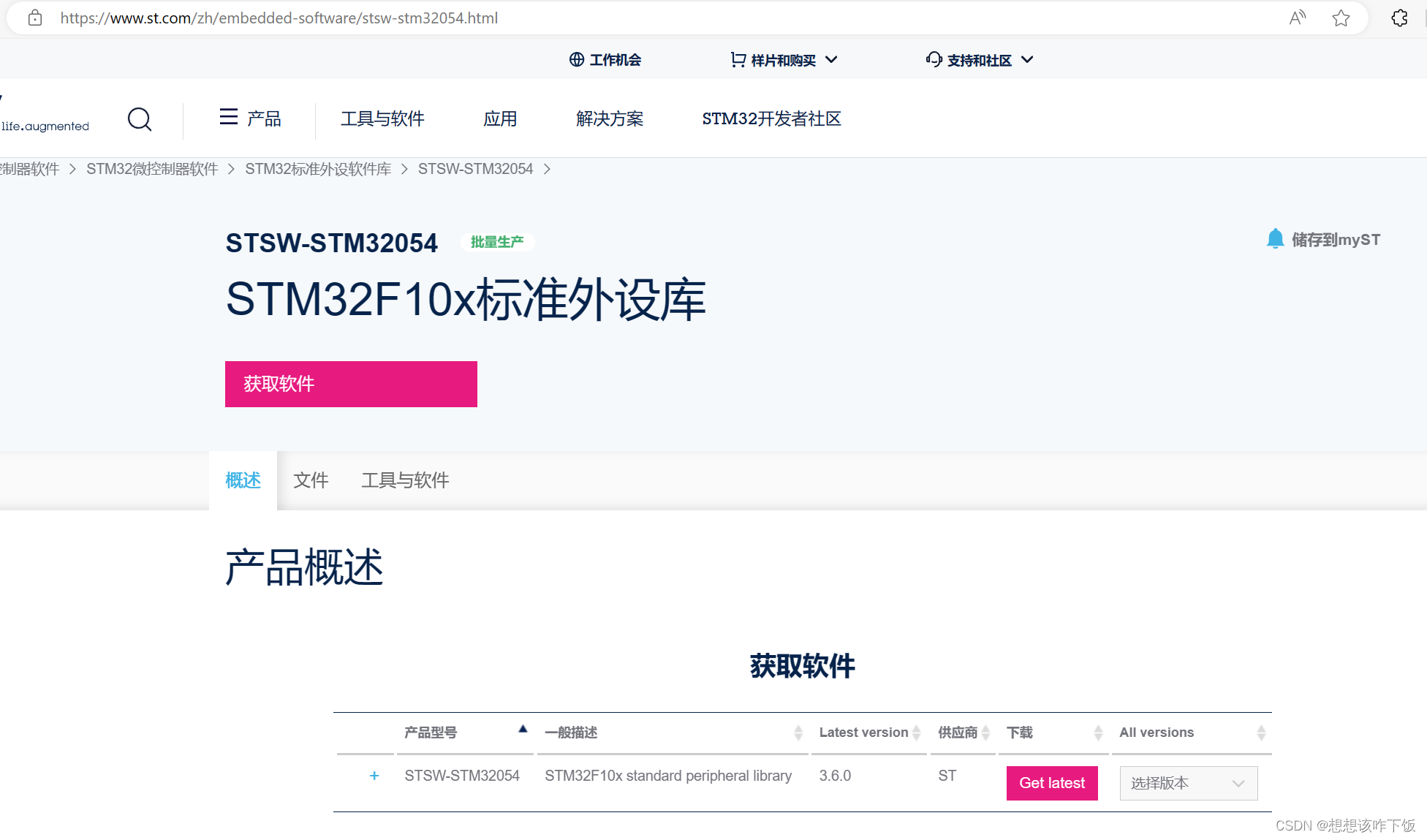The width and height of the screenshot is (1427, 840).
Task: Sort by 产品型号 column arrow
Action: [523, 729]
